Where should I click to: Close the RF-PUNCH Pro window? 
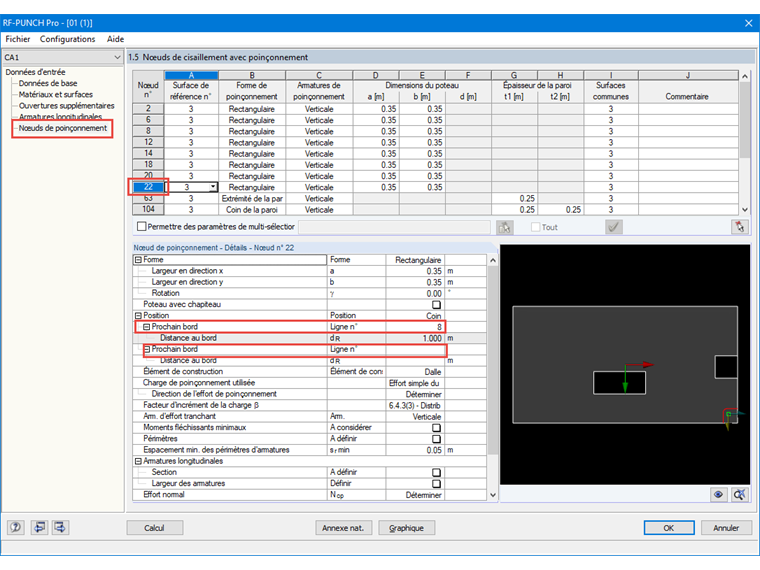(748, 23)
